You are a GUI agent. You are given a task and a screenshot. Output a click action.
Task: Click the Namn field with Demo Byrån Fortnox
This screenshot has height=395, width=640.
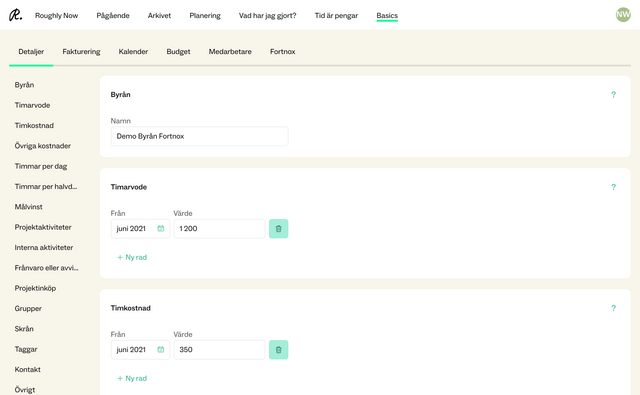point(200,136)
